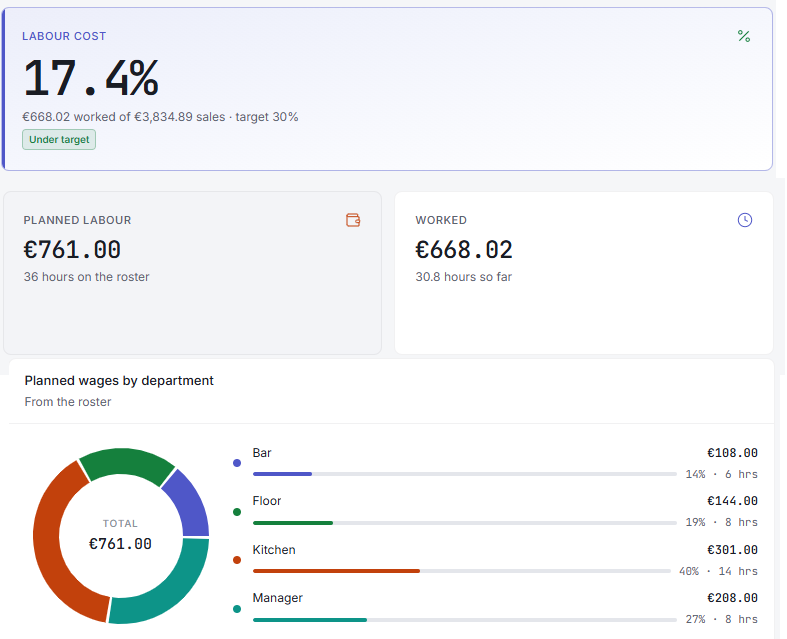This screenshot has width=787, height=639.
Task: Click the €761.00 planned labour amount
Action: point(72,249)
